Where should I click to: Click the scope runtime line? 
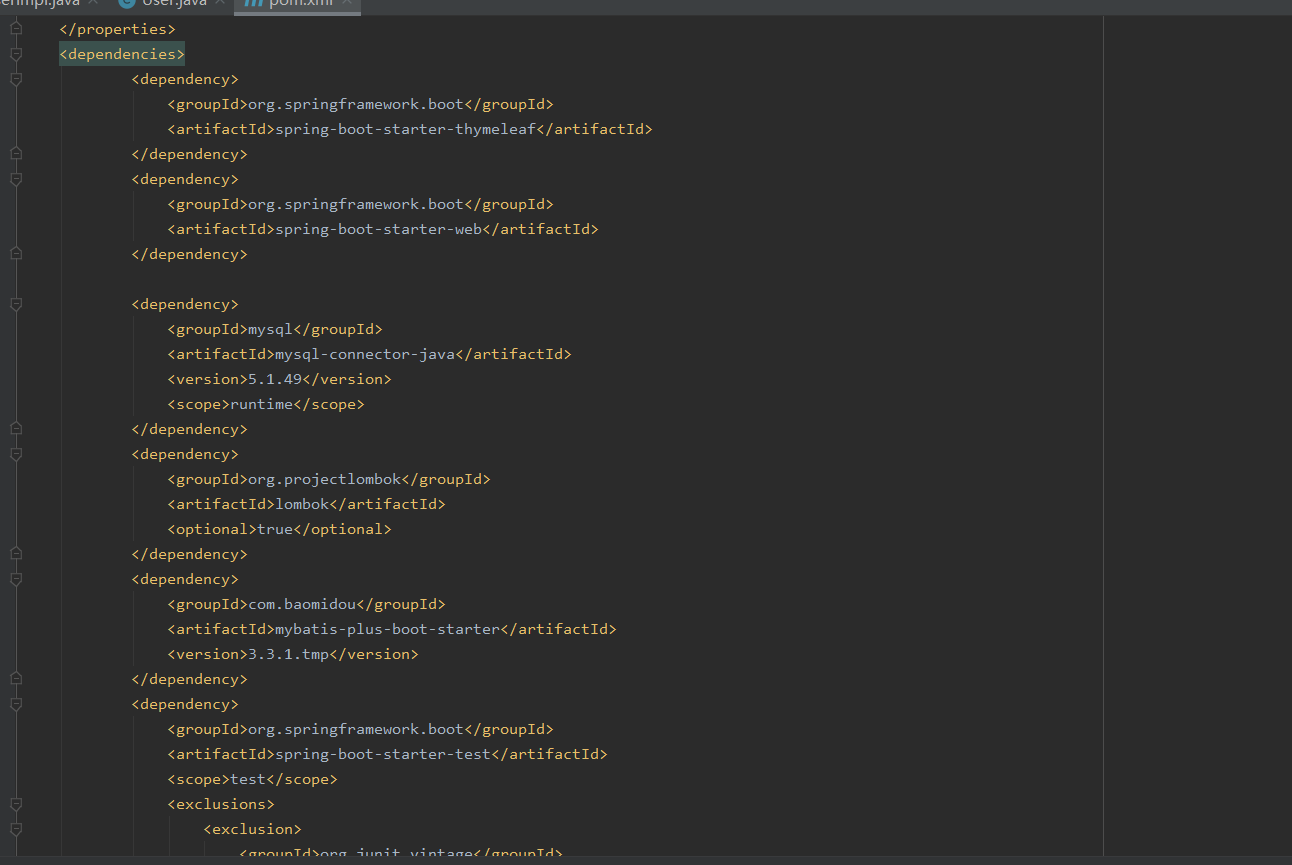tap(266, 404)
